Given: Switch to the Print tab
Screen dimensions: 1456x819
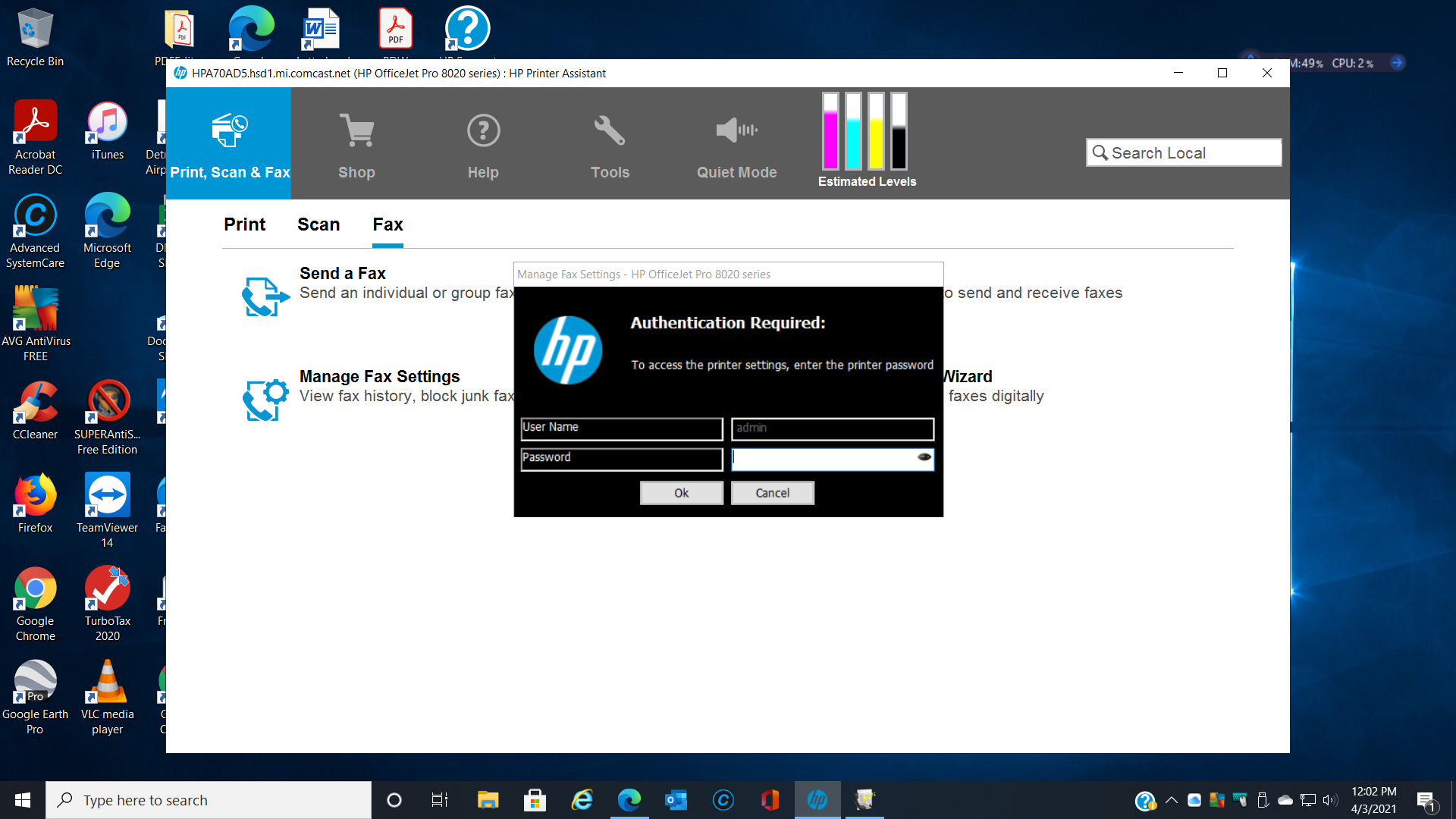Looking at the screenshot, I should point(244,224).
